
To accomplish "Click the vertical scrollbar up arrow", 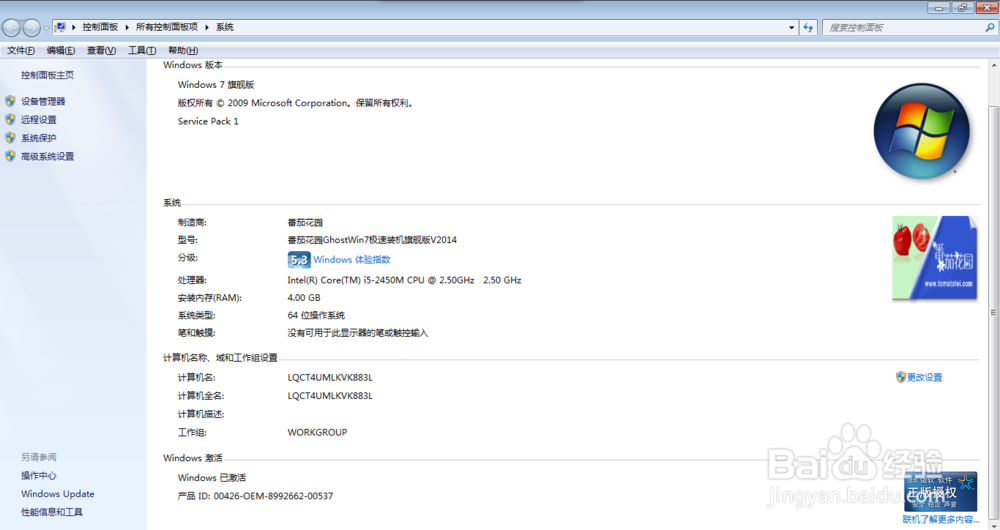I will pyautogui.click(x=994, y=66).
